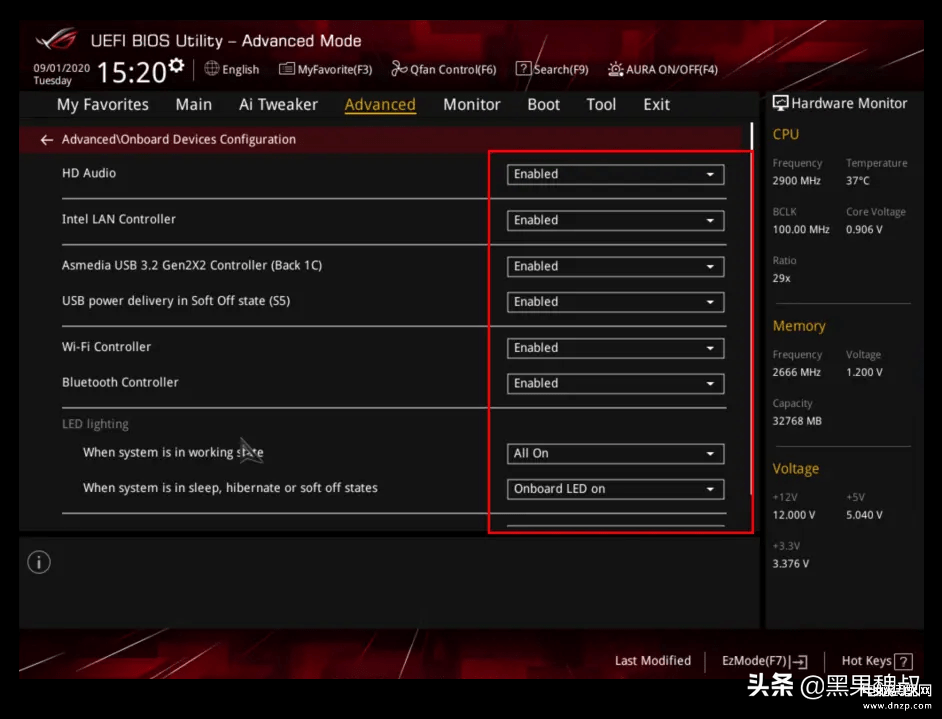Viewport: 942px width, 719px height.
Task: Select the Bluetooth Controller label
Action: coord(120,382)
